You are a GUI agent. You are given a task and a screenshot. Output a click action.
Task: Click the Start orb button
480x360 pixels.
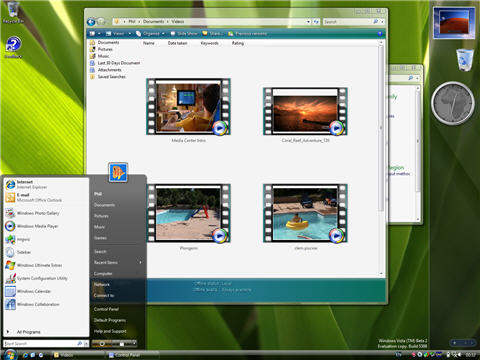pos(10,354)
